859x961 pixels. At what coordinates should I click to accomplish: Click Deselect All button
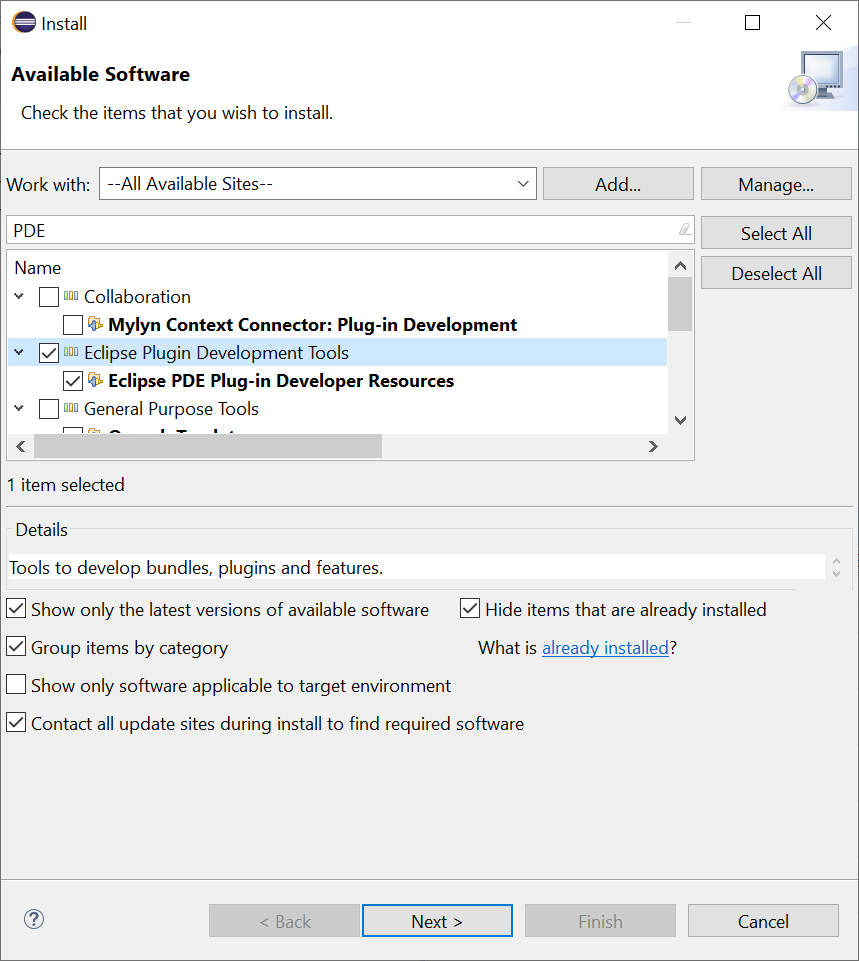click(x=776, y=273)
